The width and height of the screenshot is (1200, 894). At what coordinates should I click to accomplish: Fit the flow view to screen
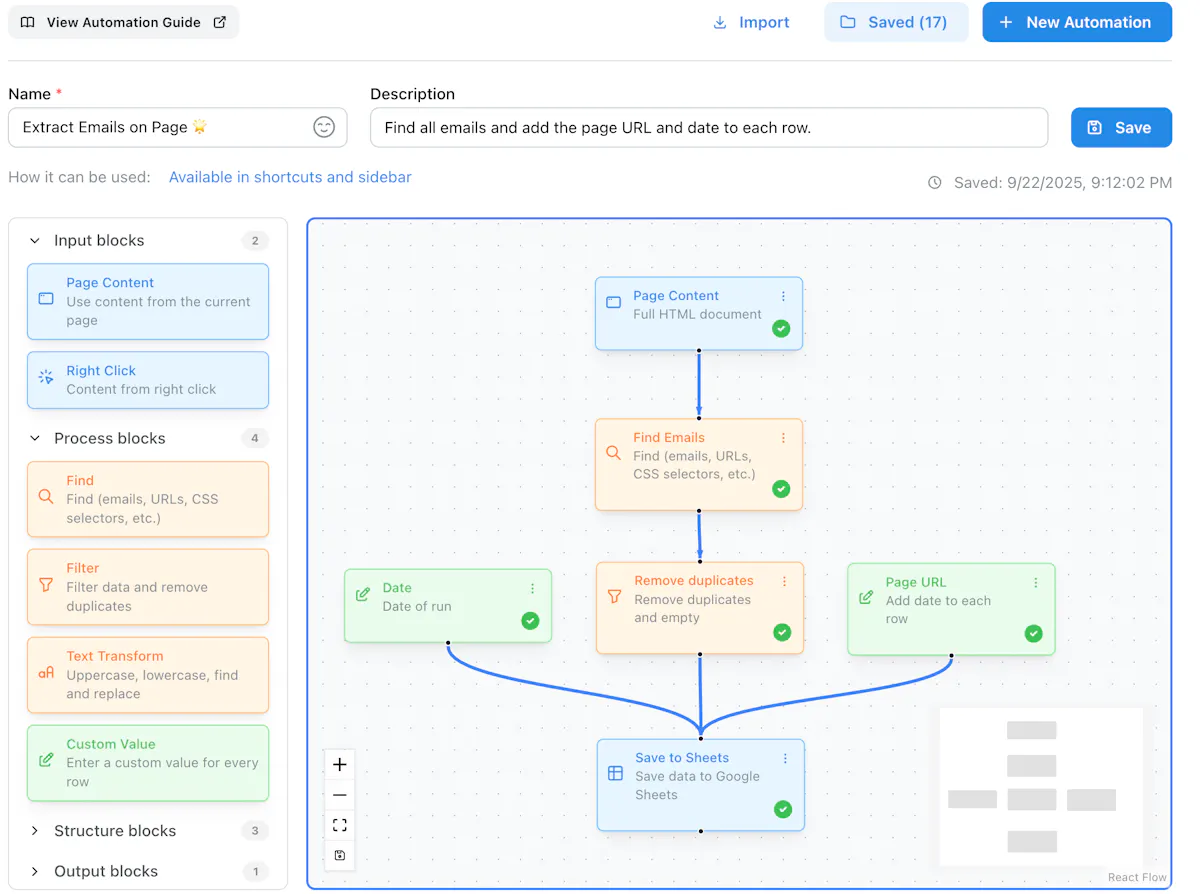point(340,825)
